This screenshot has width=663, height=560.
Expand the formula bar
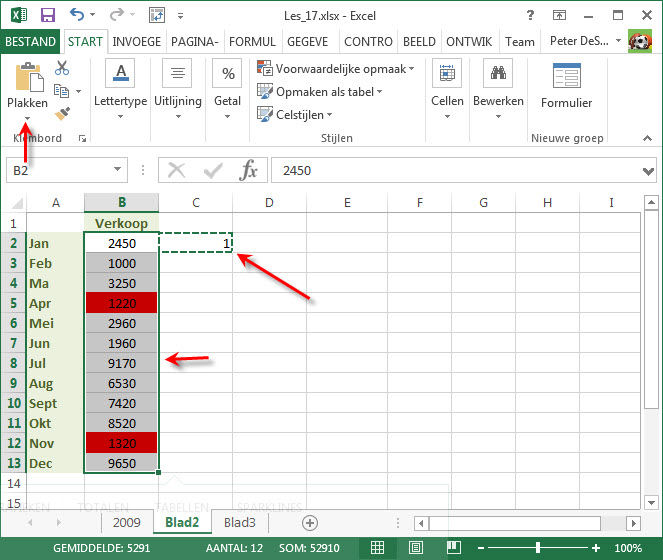648,171
